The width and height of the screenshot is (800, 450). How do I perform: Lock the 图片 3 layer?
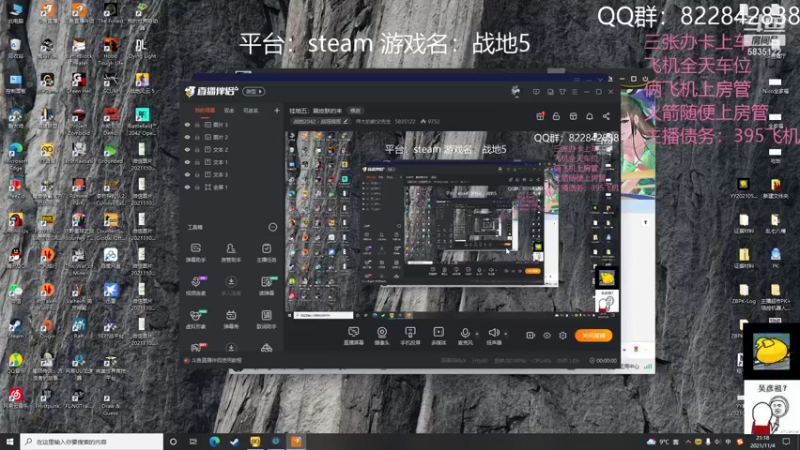click(x=197, y=124)
